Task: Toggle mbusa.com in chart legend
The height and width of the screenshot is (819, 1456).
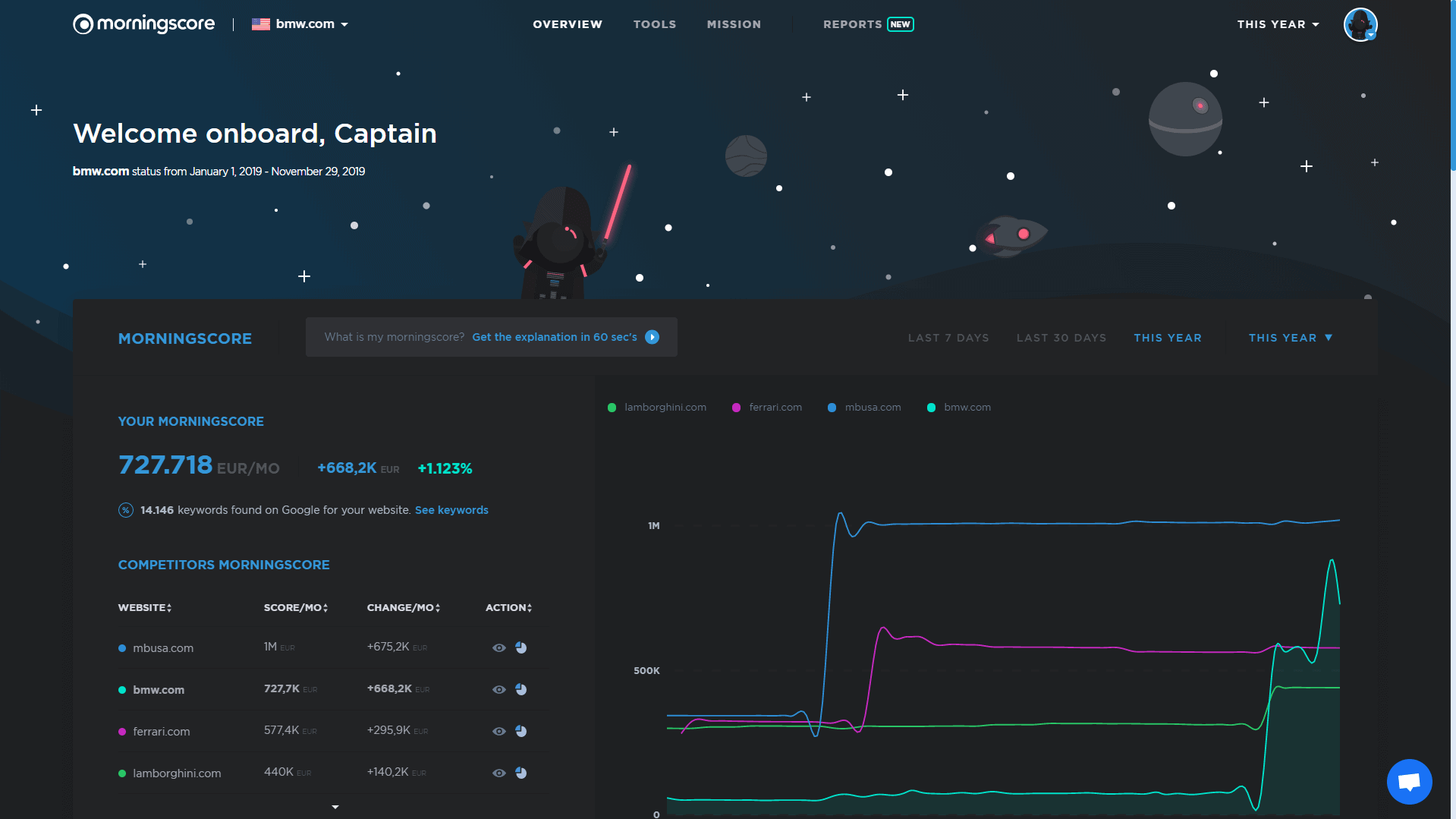Action: [864, 408]
